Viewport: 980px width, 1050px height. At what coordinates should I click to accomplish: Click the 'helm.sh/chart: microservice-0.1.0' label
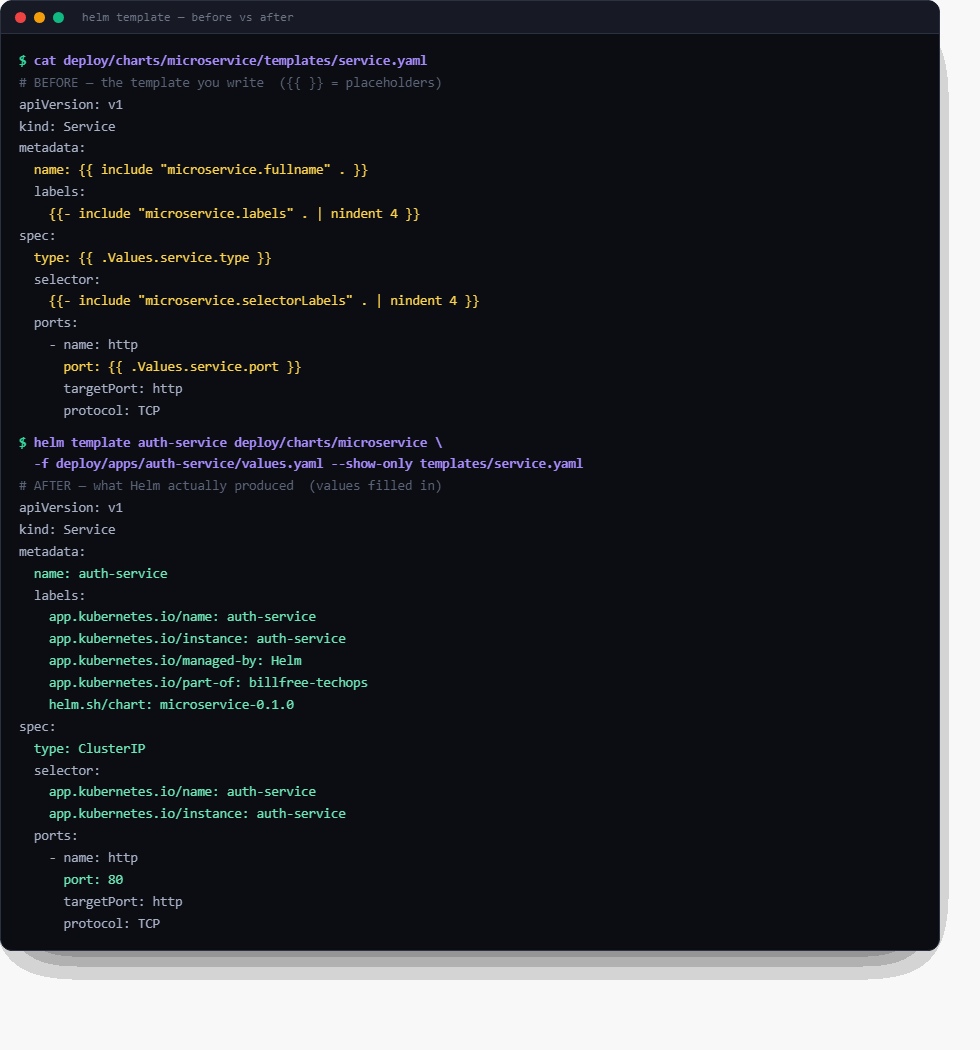171,705
